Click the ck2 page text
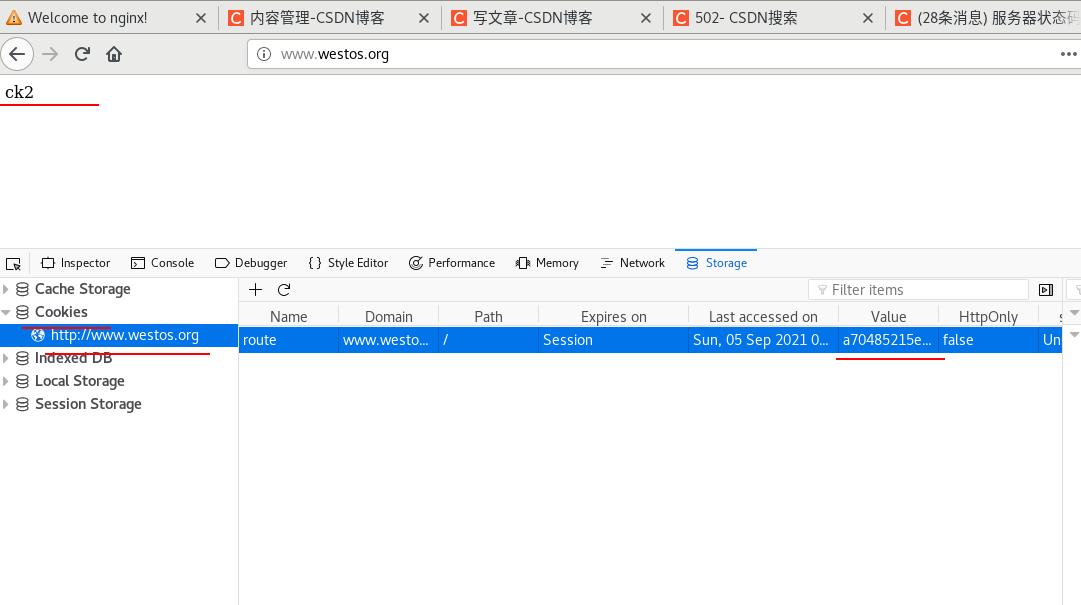This screenshot has width=1081, height=605. click(19, 92)
